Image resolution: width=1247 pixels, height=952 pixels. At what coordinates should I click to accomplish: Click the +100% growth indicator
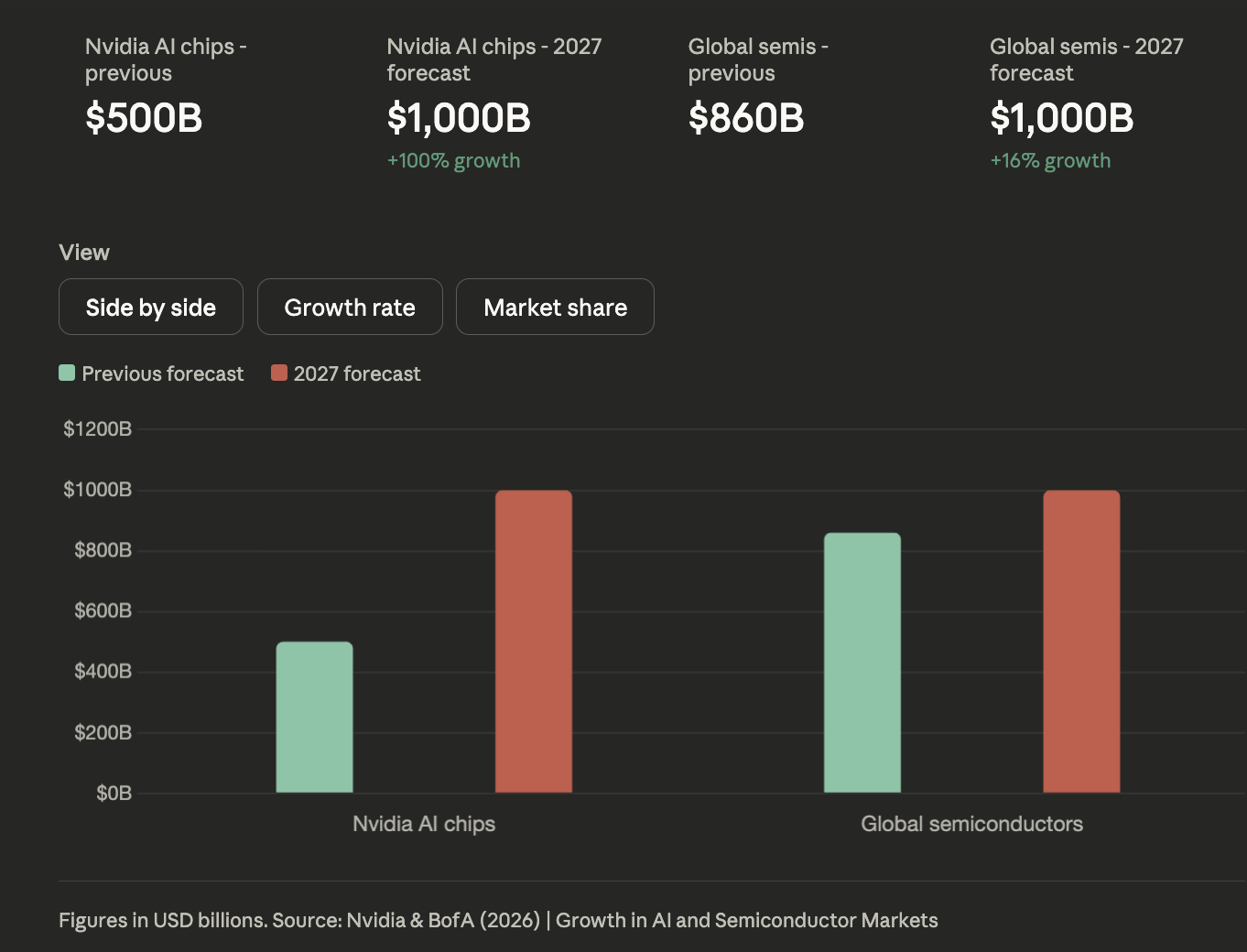[453, 161]
